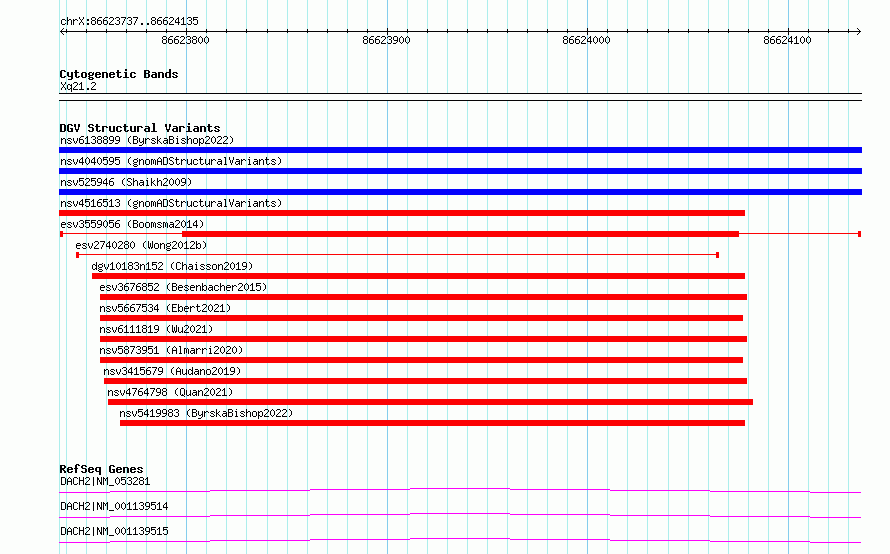This screenshot has height=554, width=890.
Task: Click gene label DACH2|NM_001139514
Action: pos(114,506)
